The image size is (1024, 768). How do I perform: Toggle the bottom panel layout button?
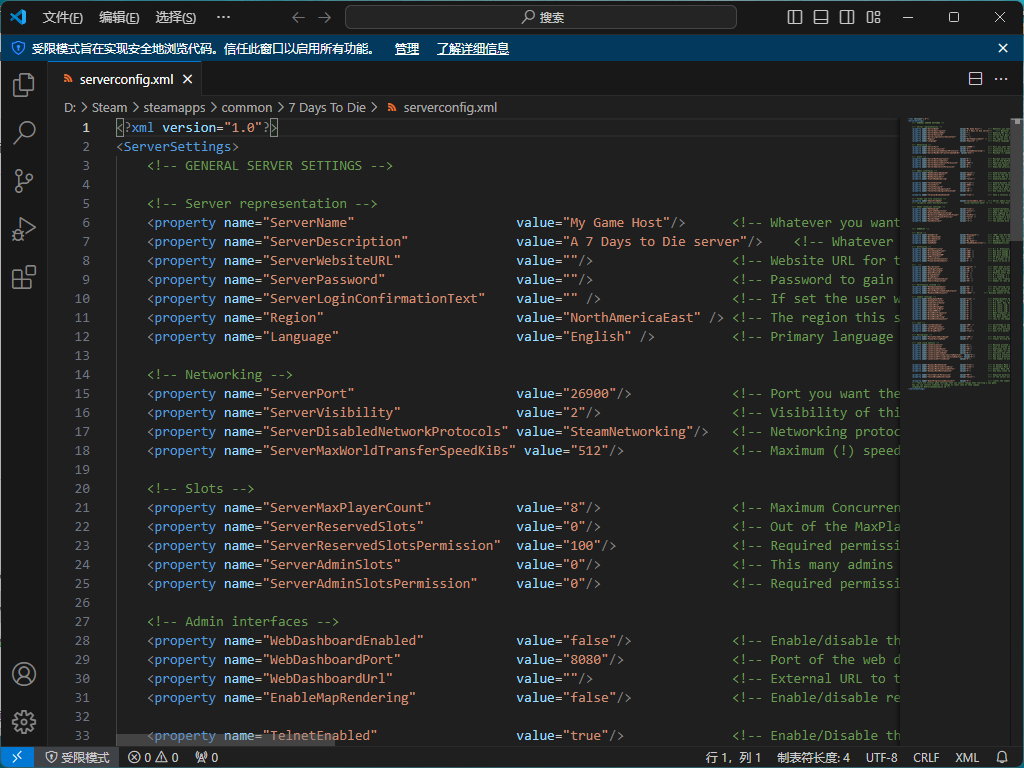tap(821, 17)
